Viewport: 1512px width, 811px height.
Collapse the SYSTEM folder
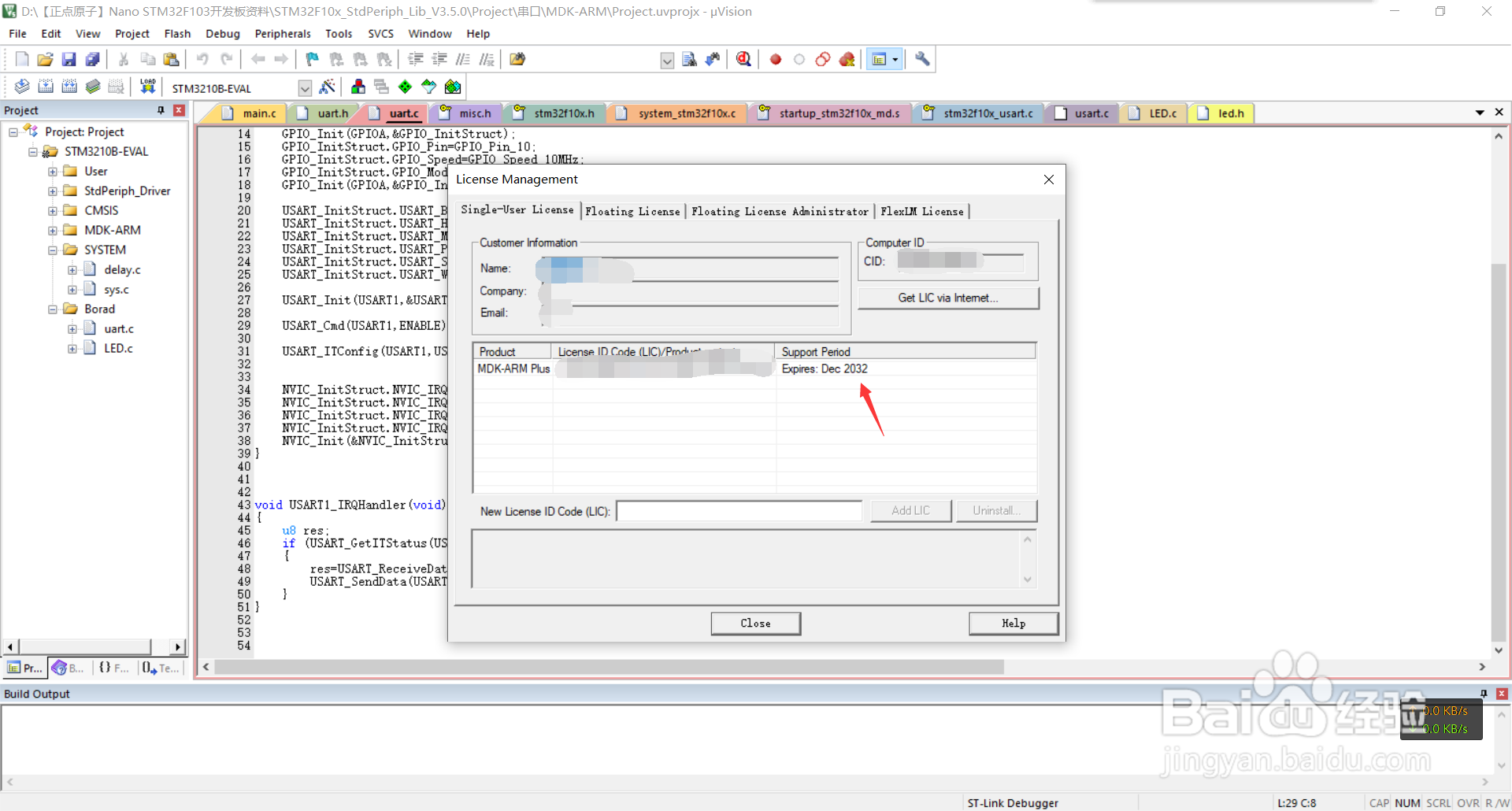pos(53,250)
